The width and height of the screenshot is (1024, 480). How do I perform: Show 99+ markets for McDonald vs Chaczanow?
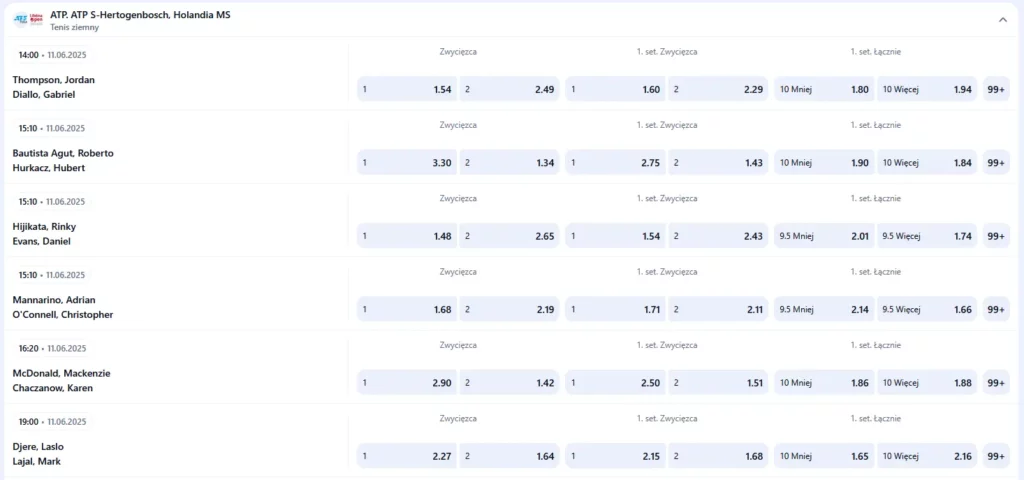tap(996, 383)
